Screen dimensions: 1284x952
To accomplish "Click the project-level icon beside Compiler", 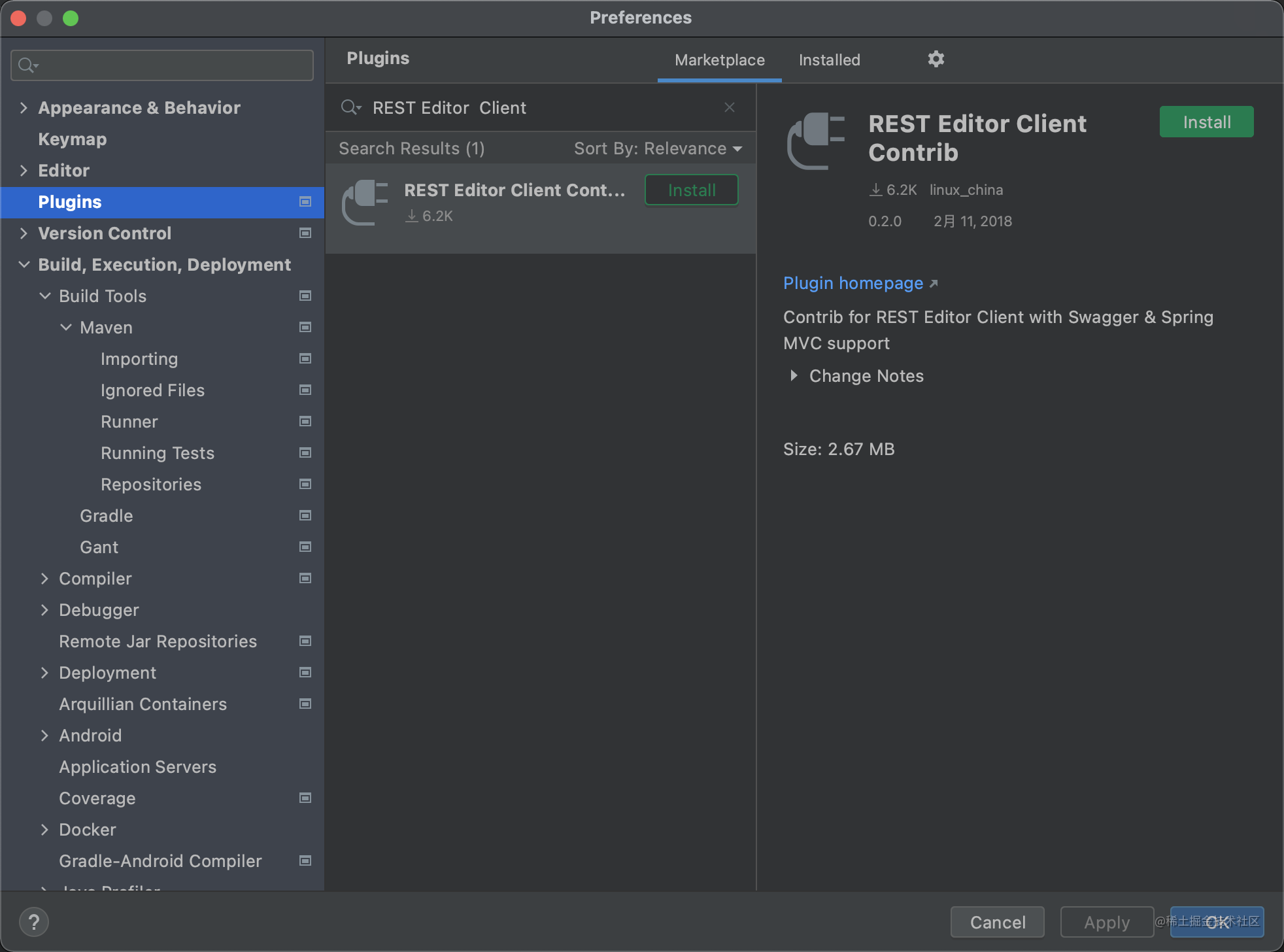I will click(x=305, y=578).
